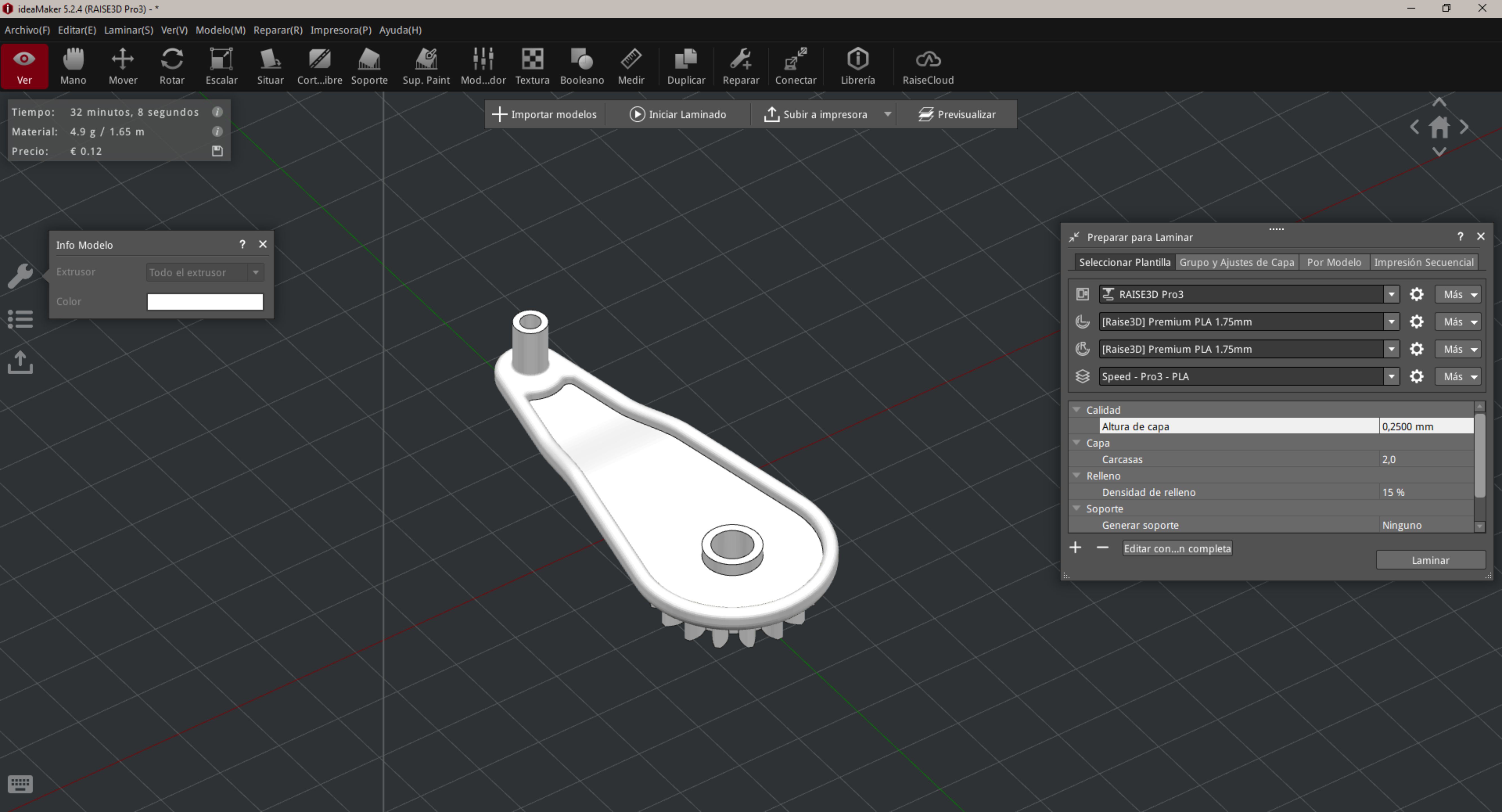Reset view with the home icon

[1439, 127]
